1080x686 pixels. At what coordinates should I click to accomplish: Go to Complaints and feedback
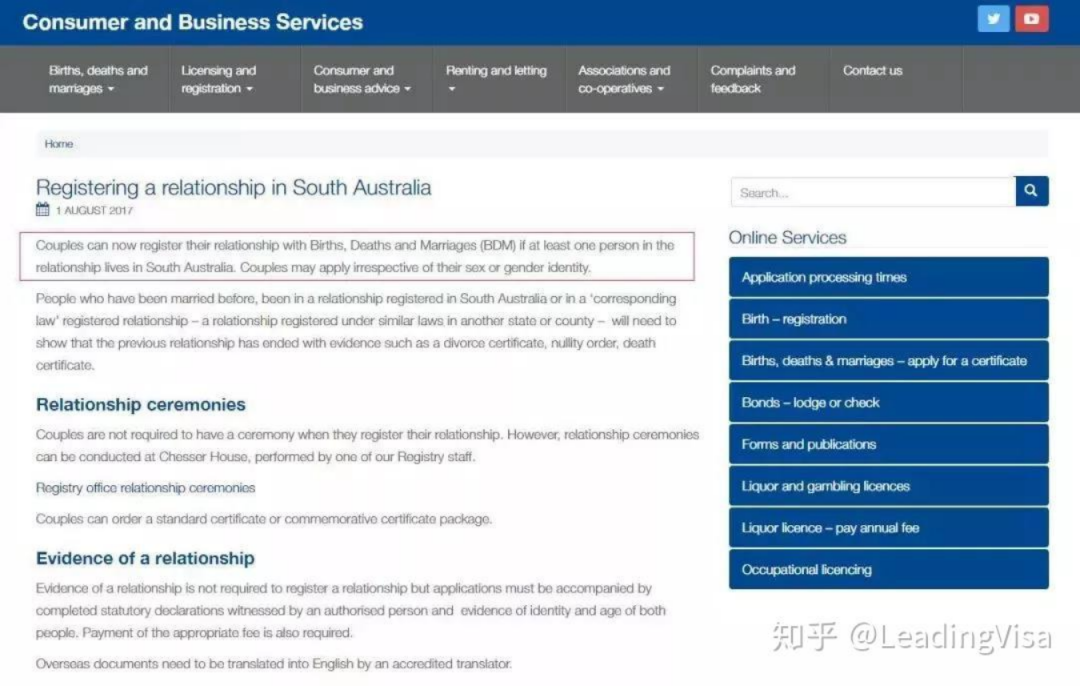coord(753,79)
